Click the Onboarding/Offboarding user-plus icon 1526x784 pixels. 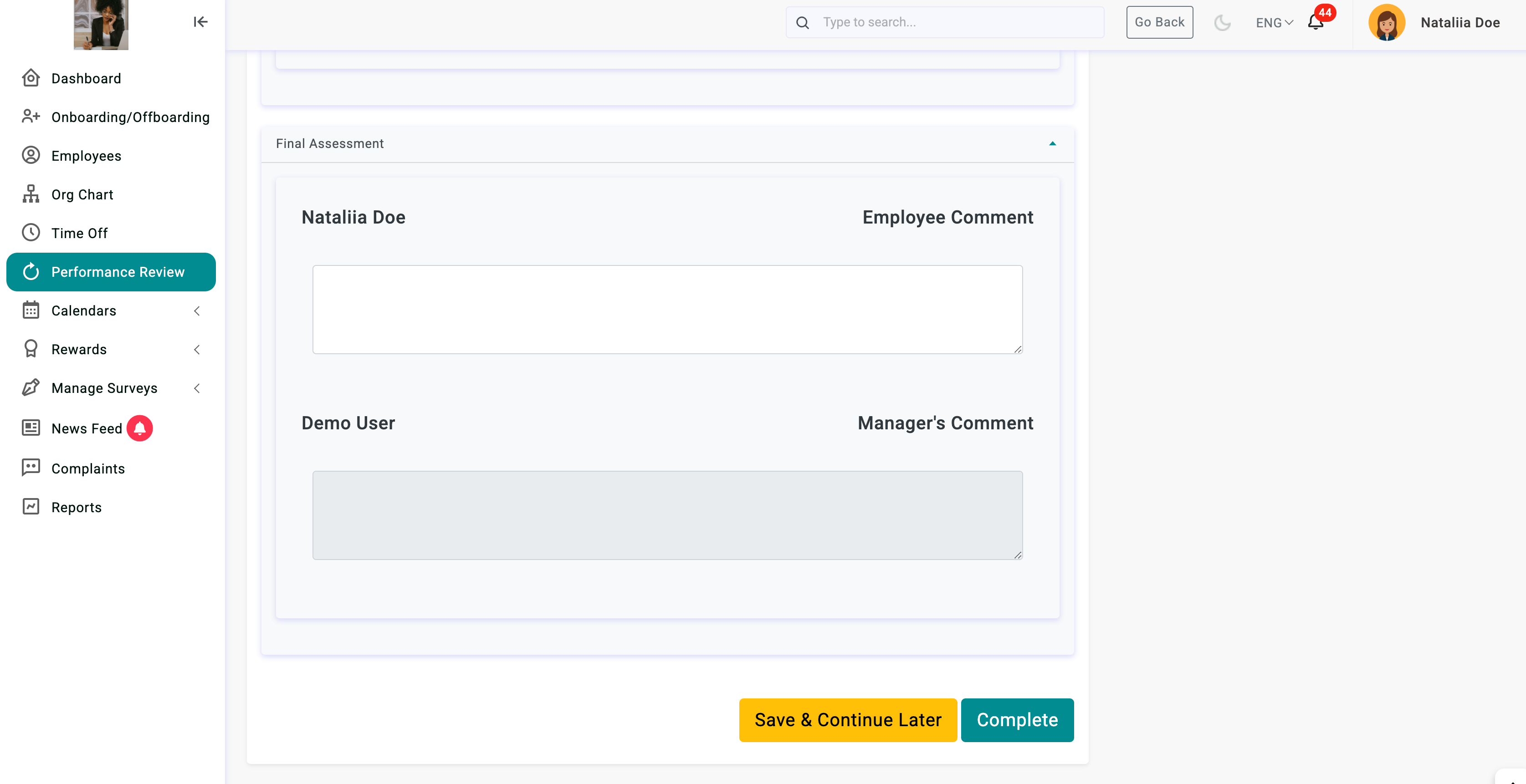(x=31, y=117)
